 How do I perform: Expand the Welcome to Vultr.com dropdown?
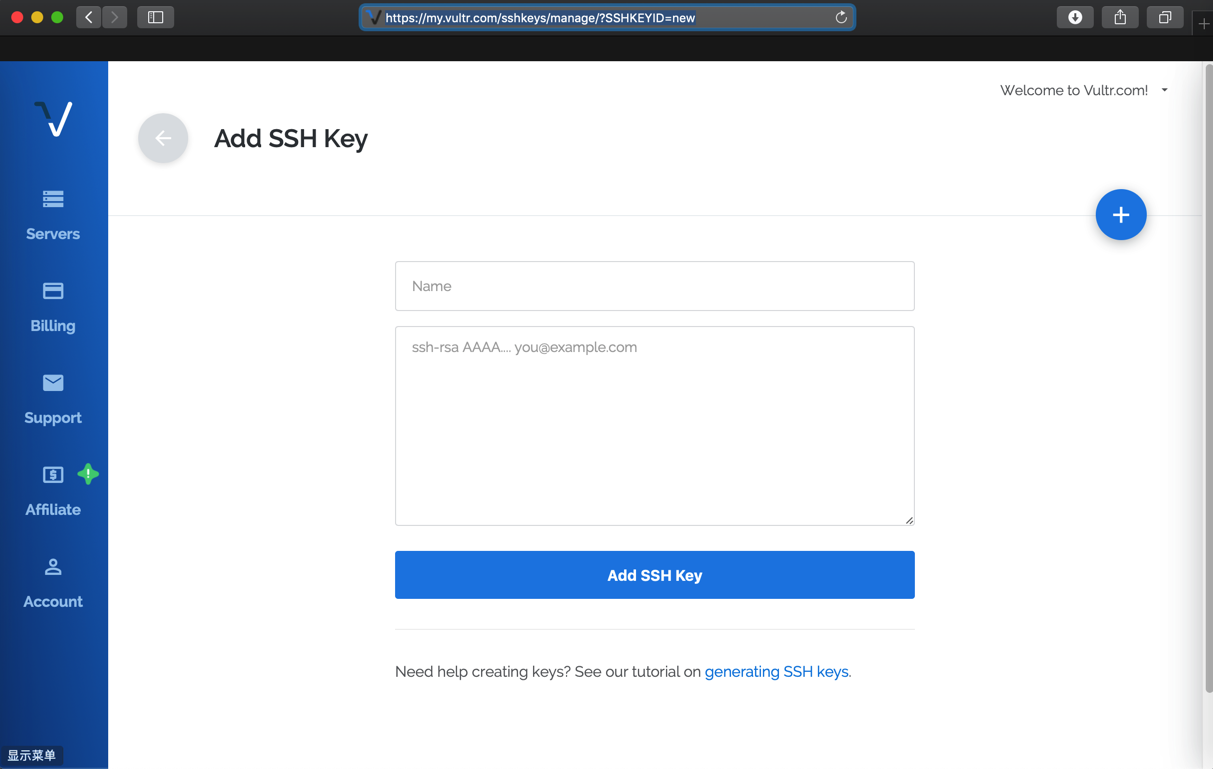point(1084,90)
